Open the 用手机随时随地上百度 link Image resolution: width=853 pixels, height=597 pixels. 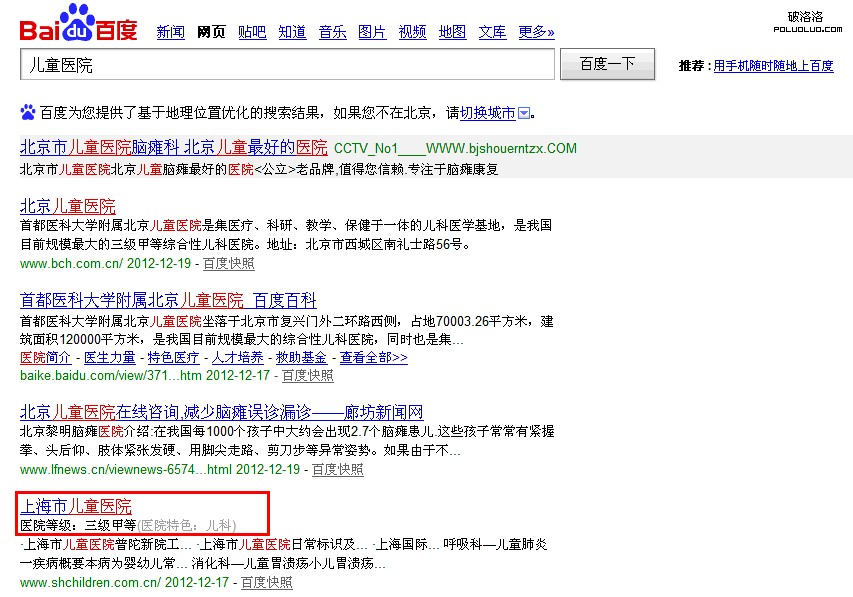[773, 66]
